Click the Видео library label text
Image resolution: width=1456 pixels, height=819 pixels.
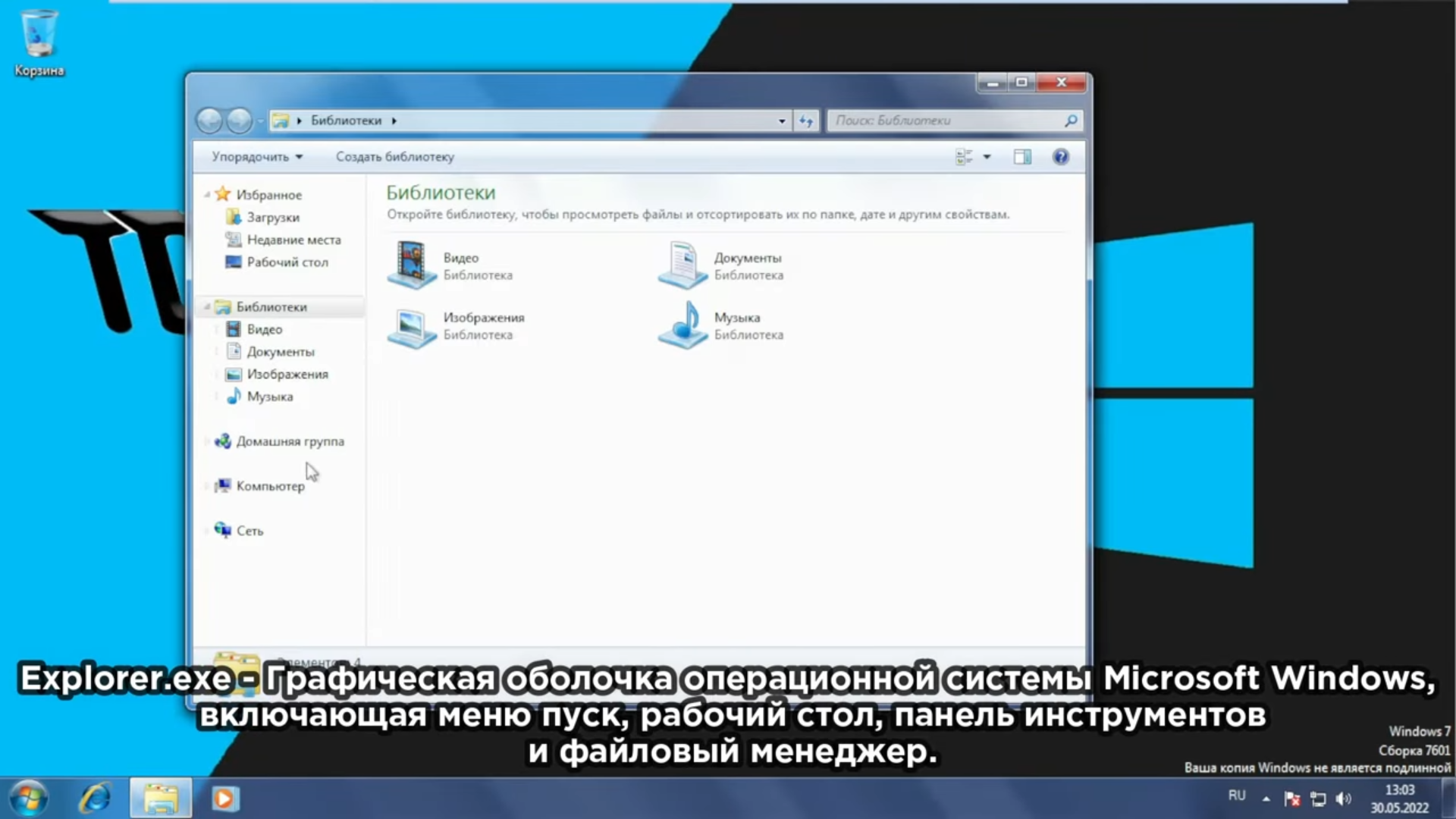(461, 258)
